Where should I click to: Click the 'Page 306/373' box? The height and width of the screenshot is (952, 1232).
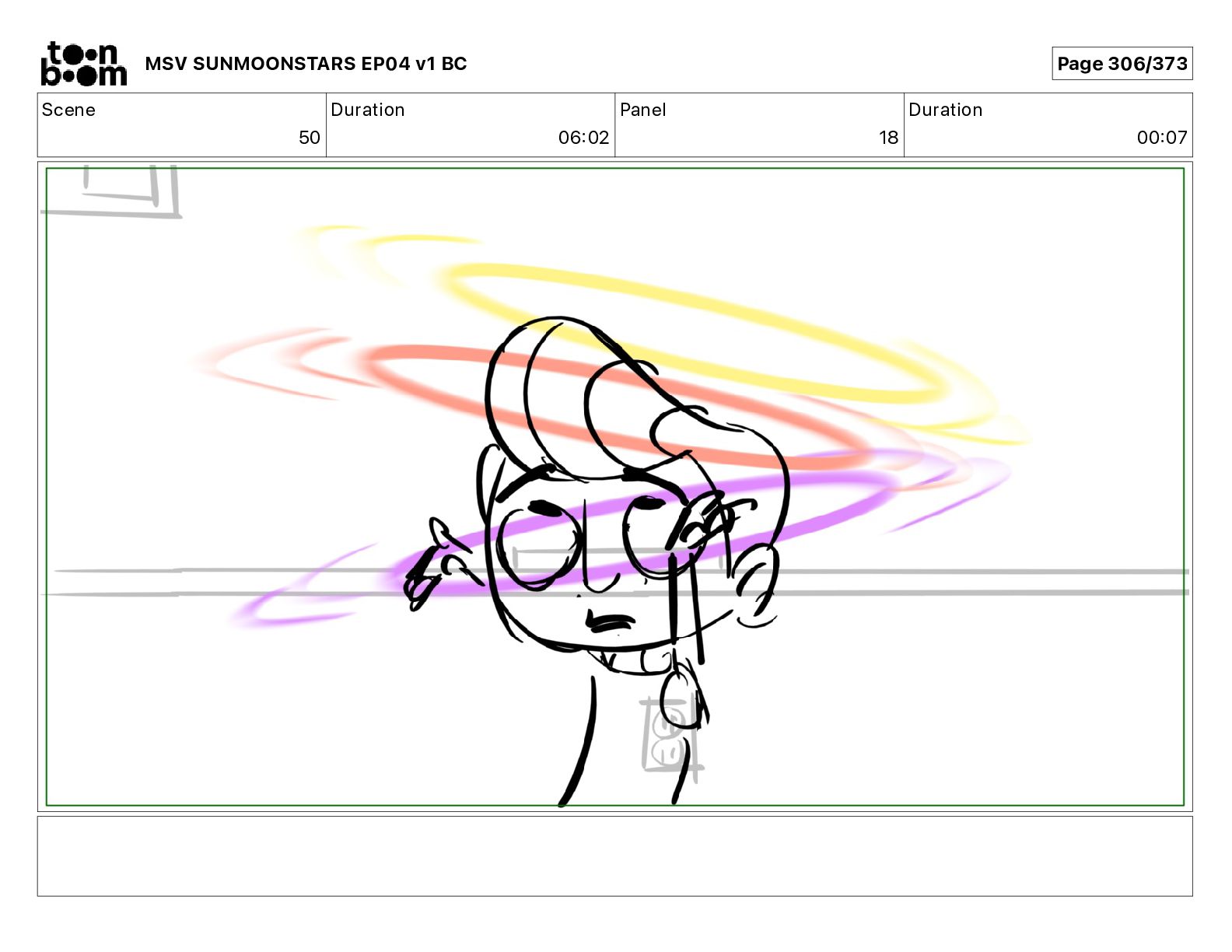point(1122,64)
